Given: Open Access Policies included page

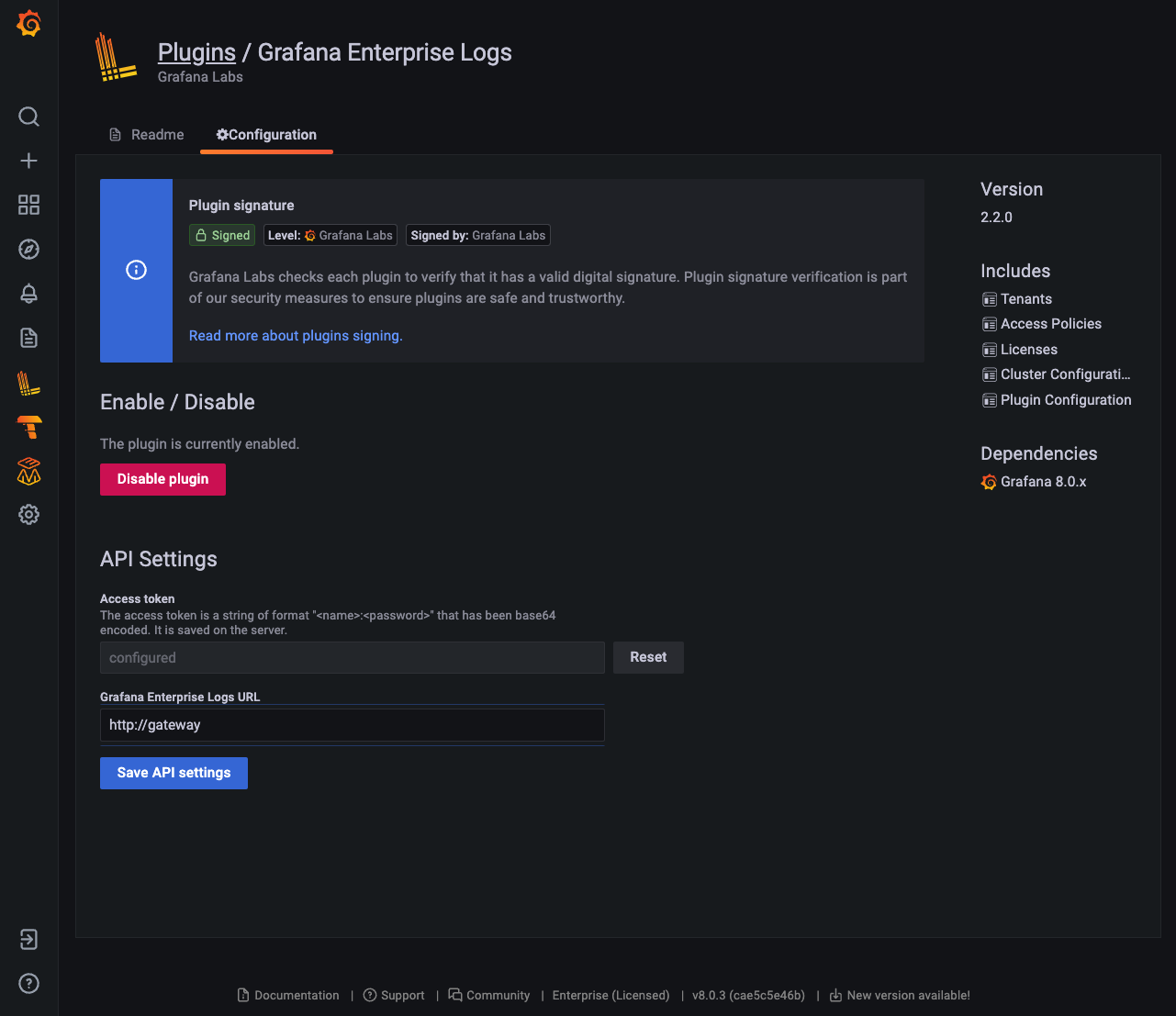Looking at the screenshot, I should coord(1051,324).
